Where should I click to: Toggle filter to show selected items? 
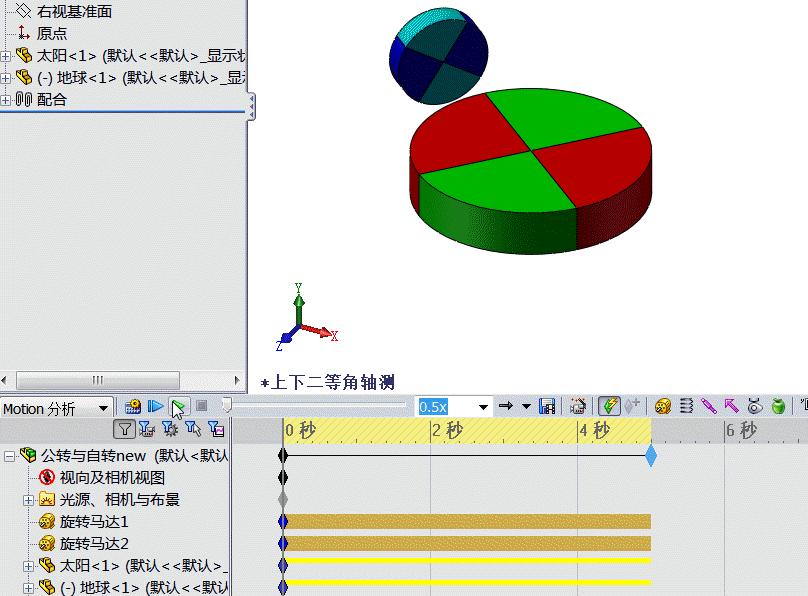(193, 429)
